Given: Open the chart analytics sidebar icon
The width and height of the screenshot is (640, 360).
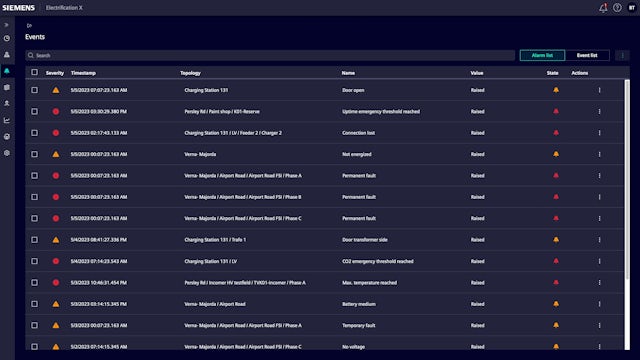Looking at the screenshot, I should point(7,120).
